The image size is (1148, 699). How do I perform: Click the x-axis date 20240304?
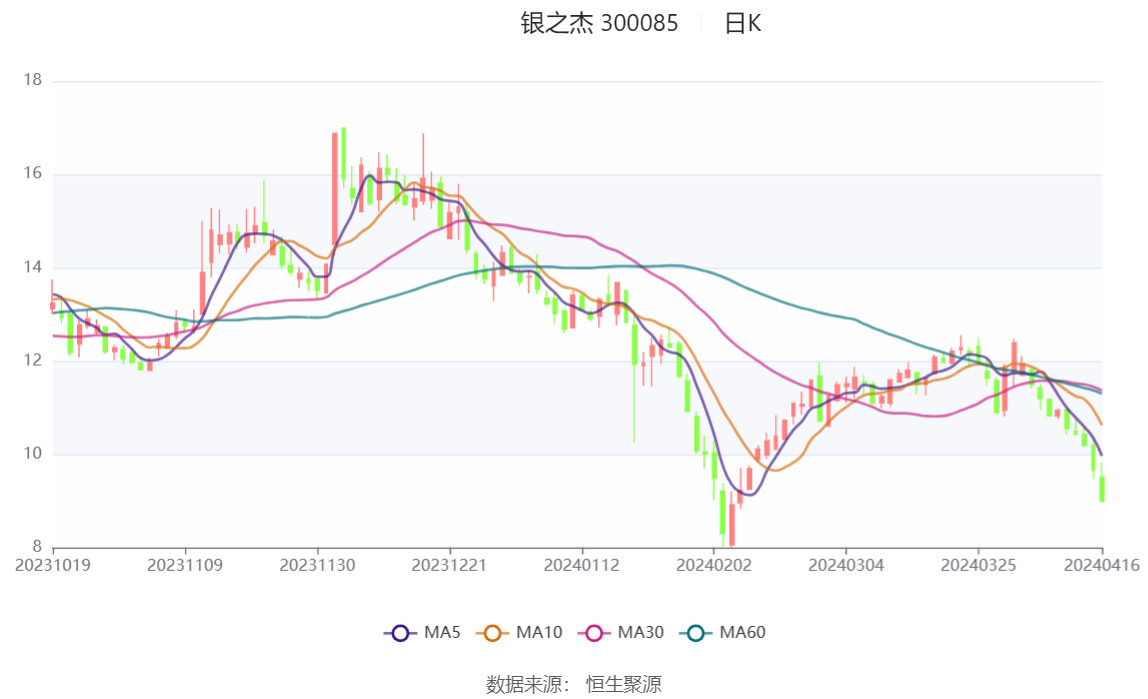pos(846,565)
